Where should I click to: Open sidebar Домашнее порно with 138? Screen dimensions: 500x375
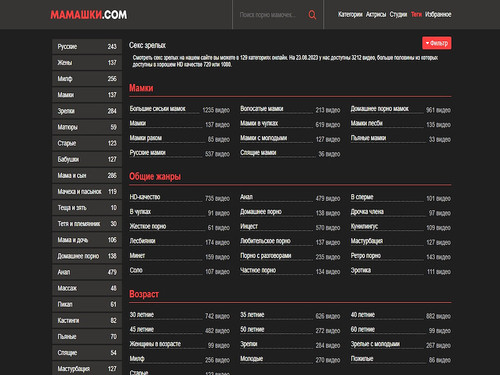[87, 256]
